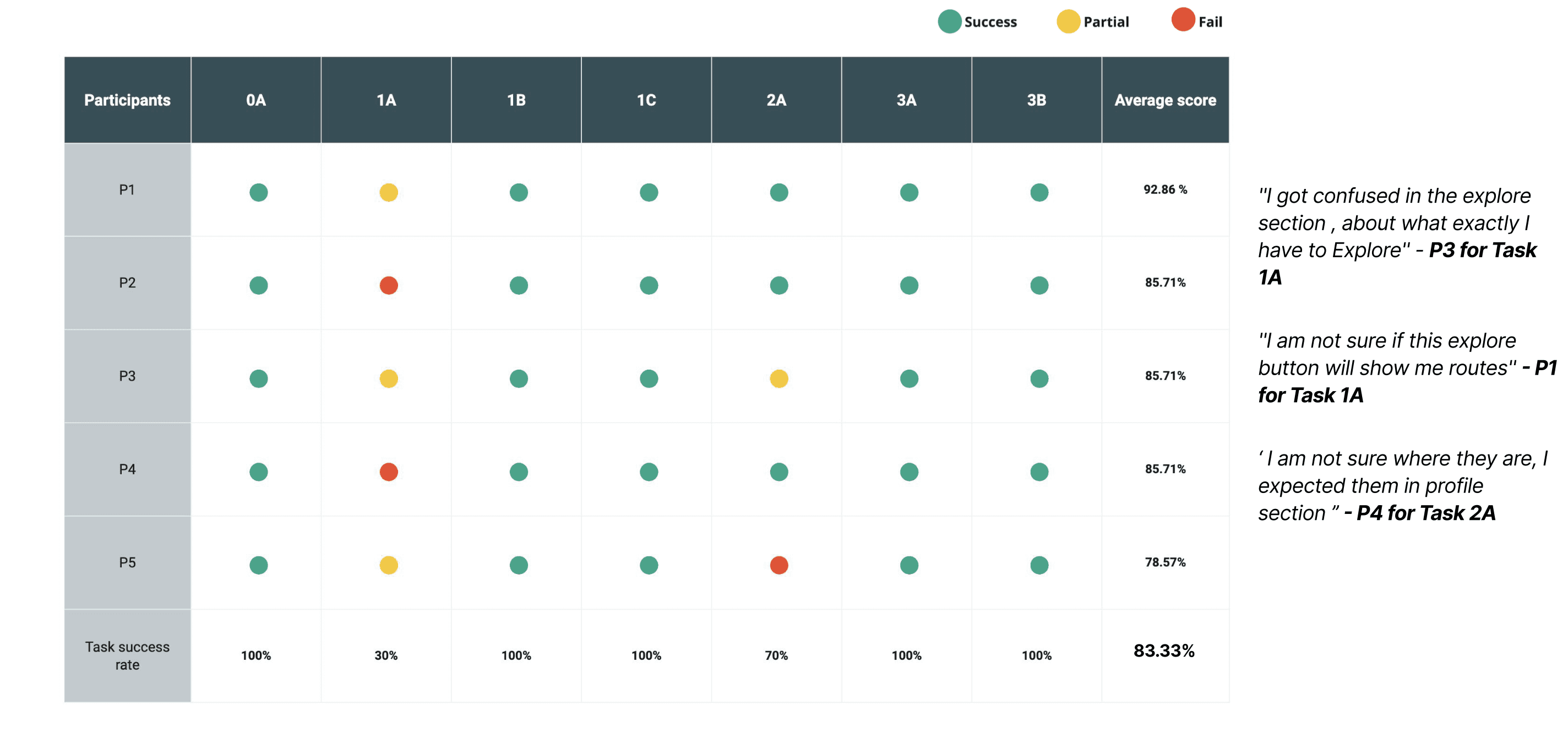Click the 70% success rate for 2A
1568x737 pixels.
(776, 655)
